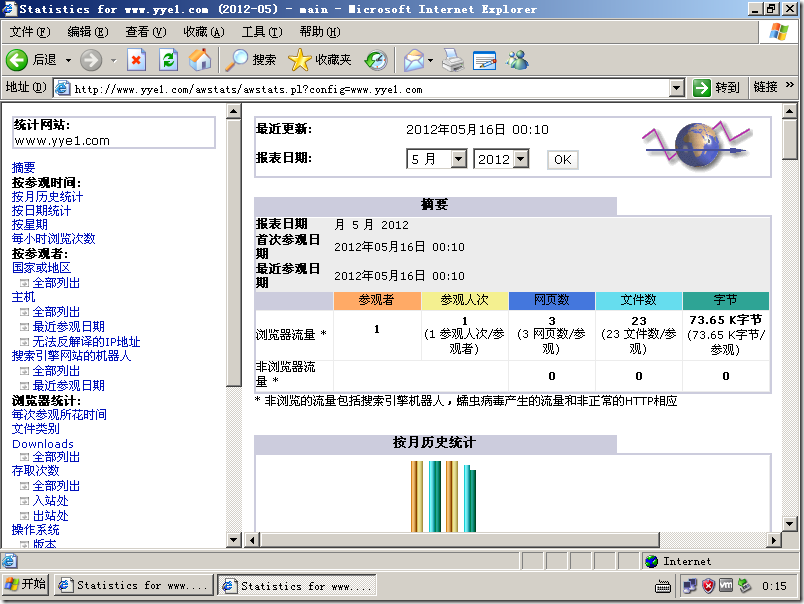Click the cyan 文件数 column header

click(x=639, y=300)
